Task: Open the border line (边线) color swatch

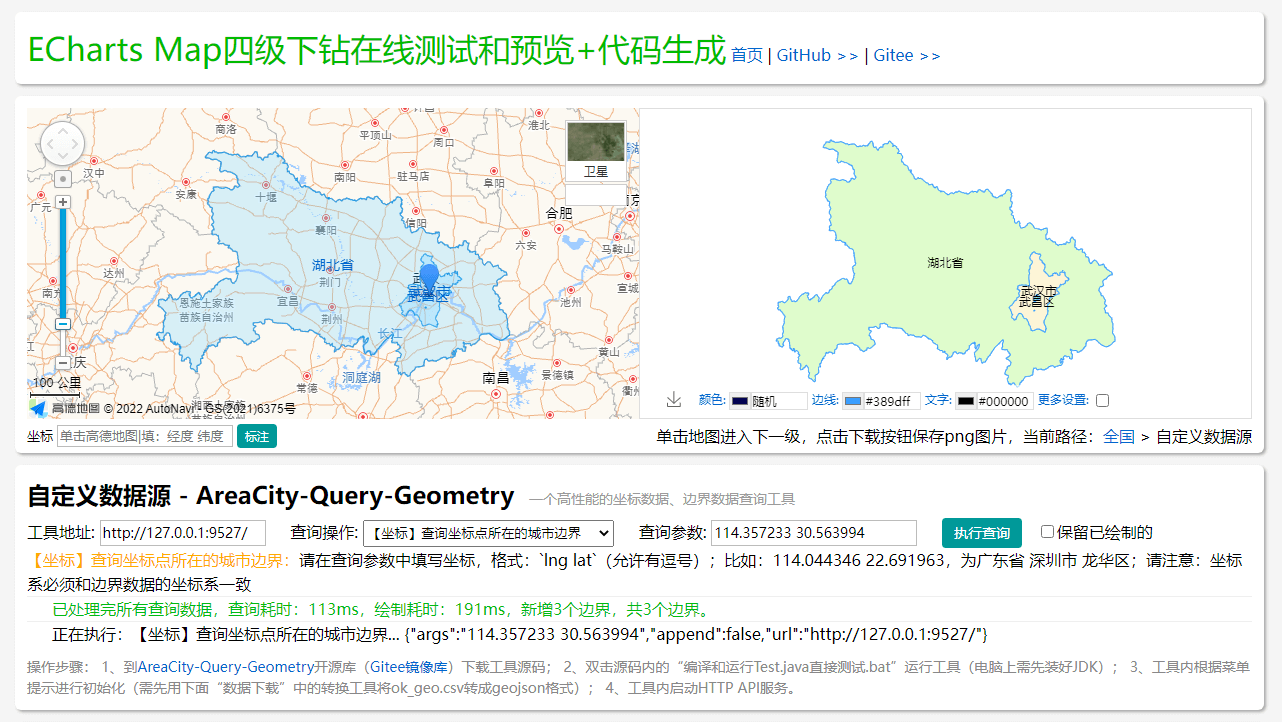Action: [853, 401]
